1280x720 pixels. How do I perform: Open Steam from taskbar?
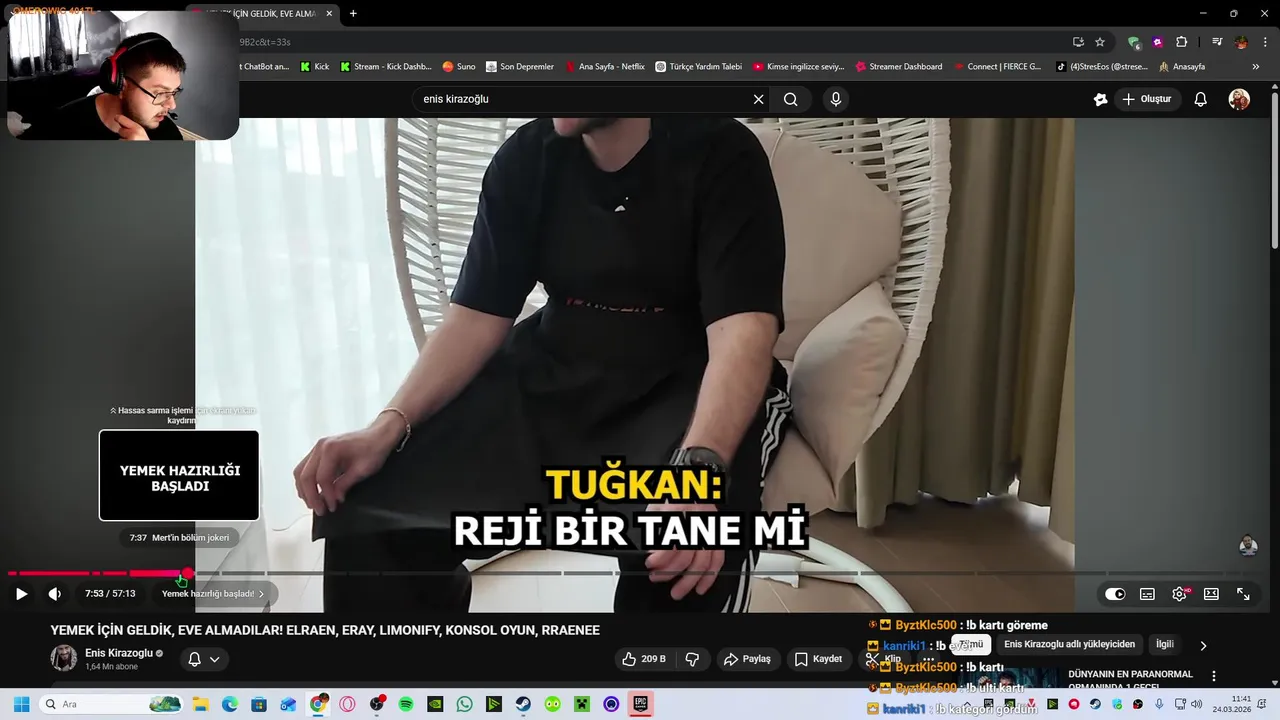523,704
